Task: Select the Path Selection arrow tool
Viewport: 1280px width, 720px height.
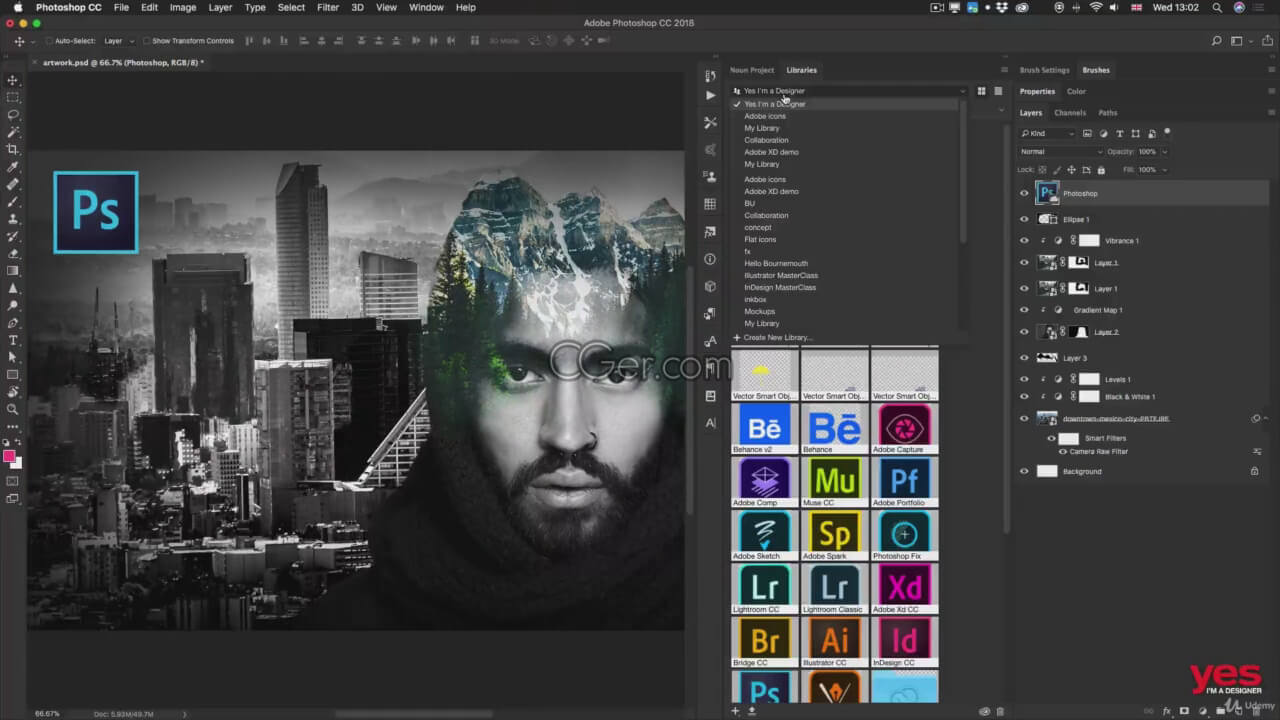Action: tap(13, 357)
